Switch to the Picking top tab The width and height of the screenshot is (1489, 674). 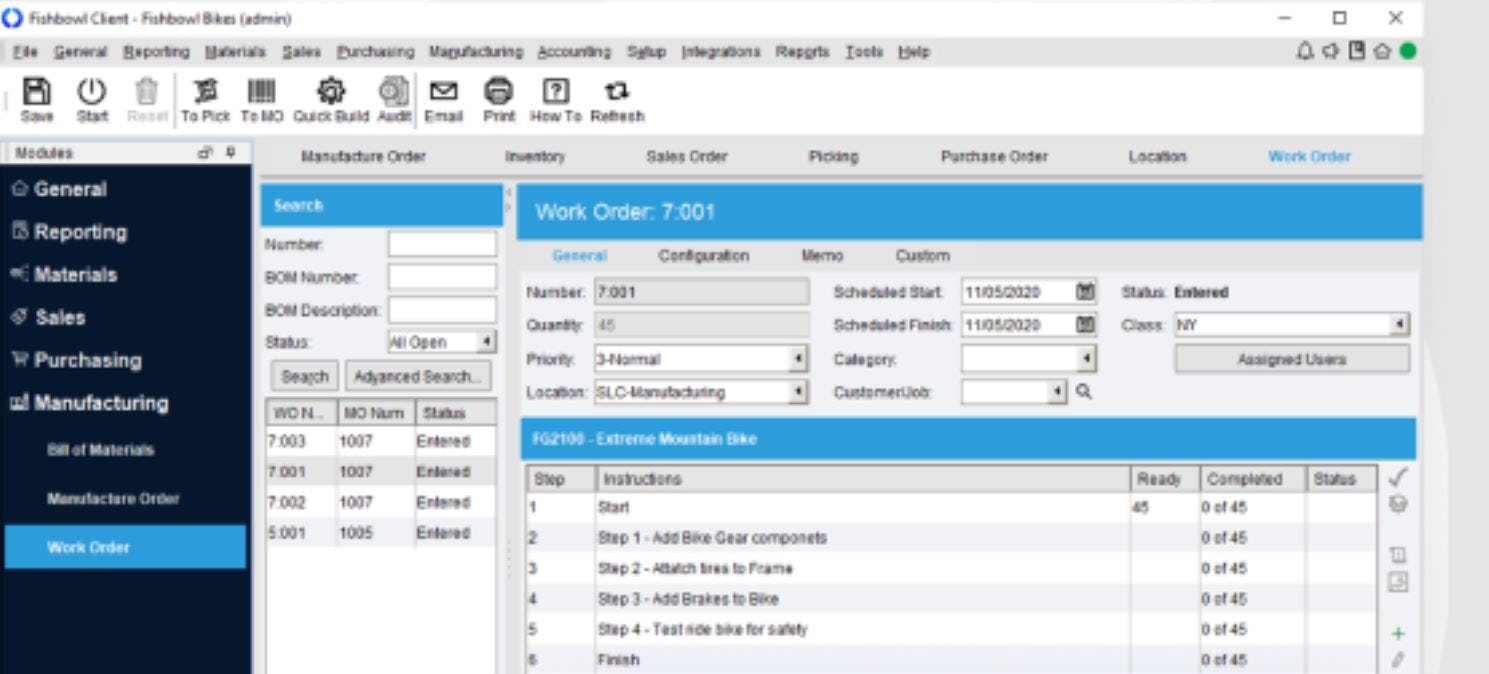[833, 157]
